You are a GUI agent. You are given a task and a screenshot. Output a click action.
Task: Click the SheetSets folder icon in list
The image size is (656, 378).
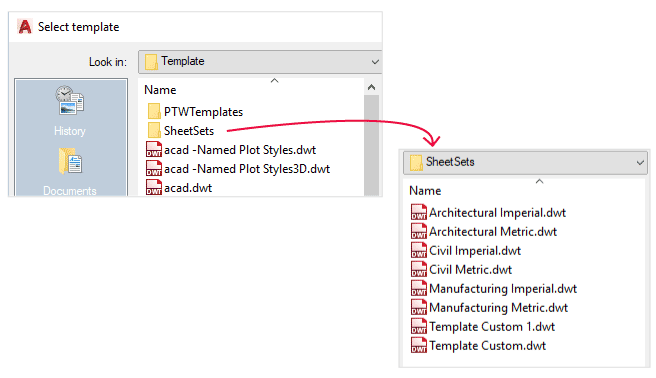tap(154, 130)
